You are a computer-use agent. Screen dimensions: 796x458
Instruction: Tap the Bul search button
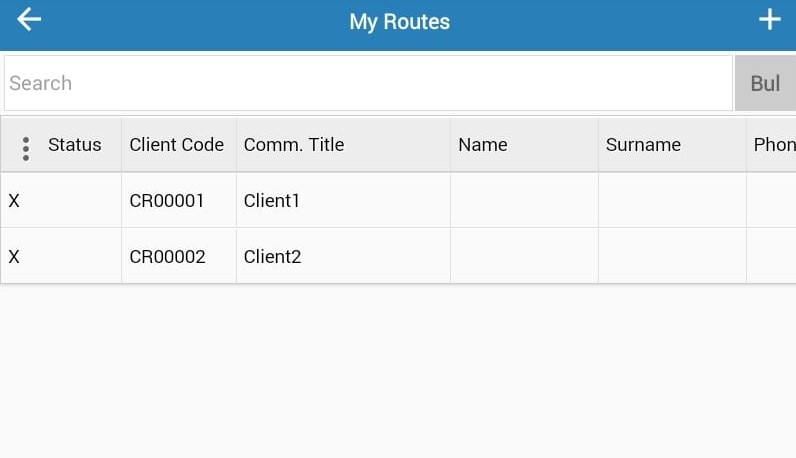tap(765, 83)
